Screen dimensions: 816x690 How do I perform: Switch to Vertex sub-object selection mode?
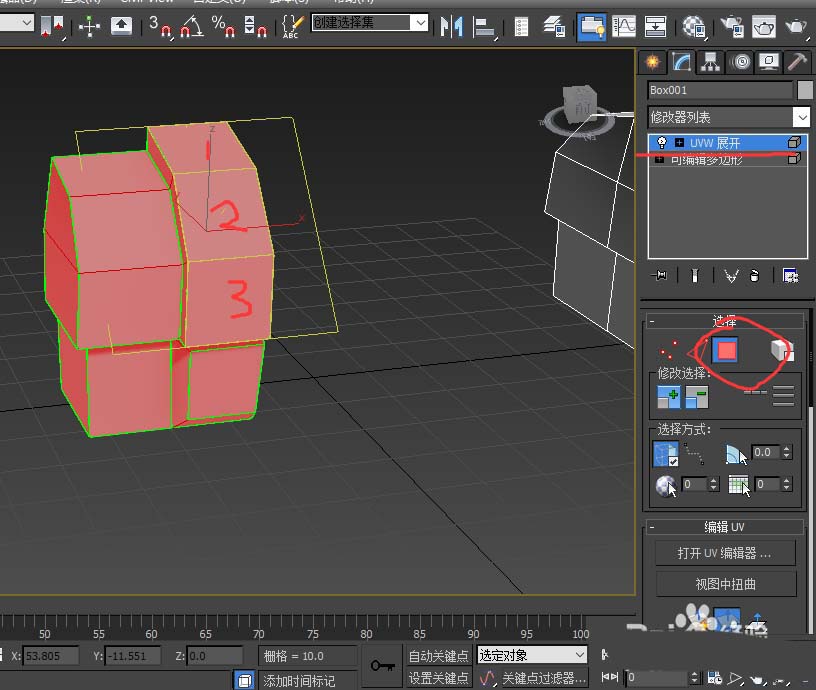667,350
